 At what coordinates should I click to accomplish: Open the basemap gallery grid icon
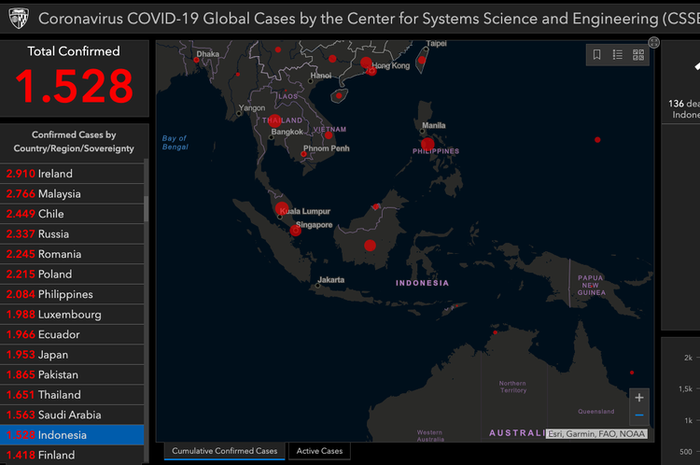tap(638, 55)
